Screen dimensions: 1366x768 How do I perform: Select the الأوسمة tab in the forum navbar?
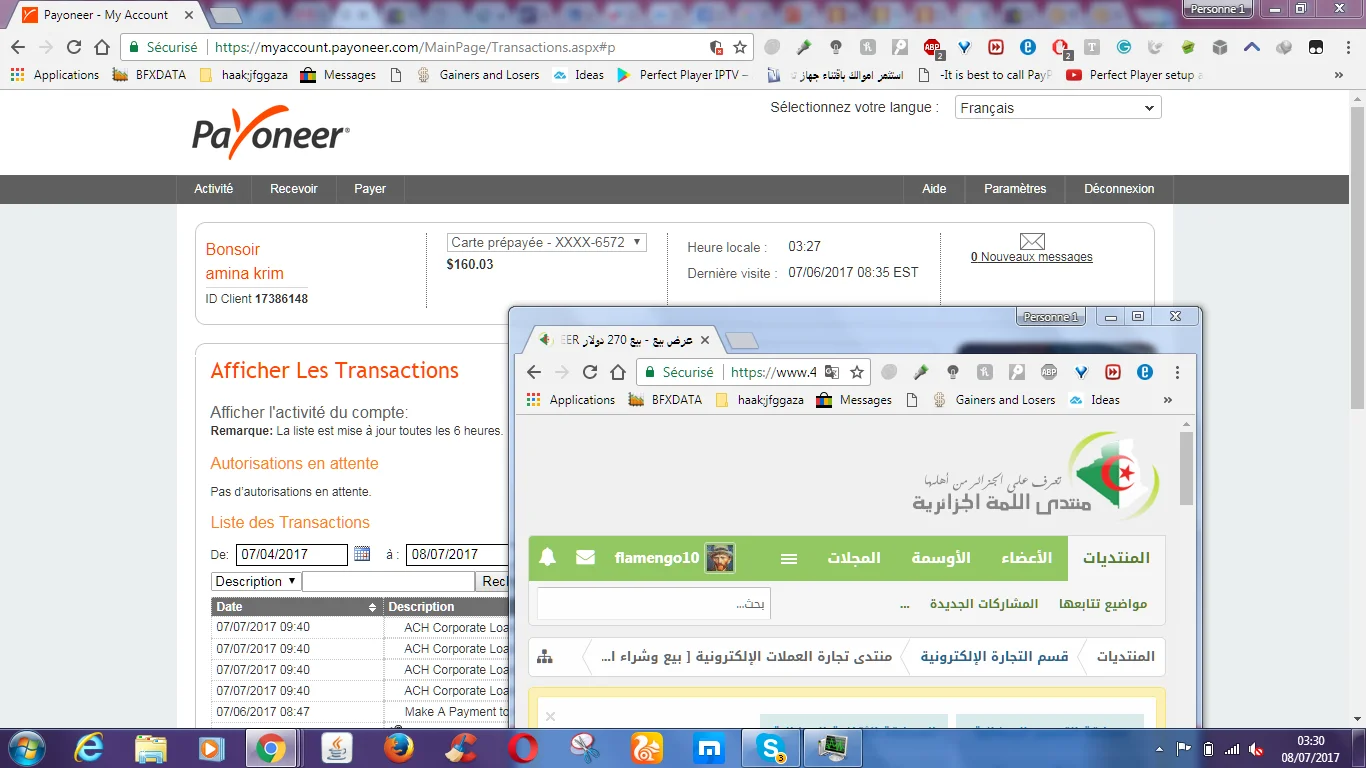pyautogui.click(x=941, y=558)
